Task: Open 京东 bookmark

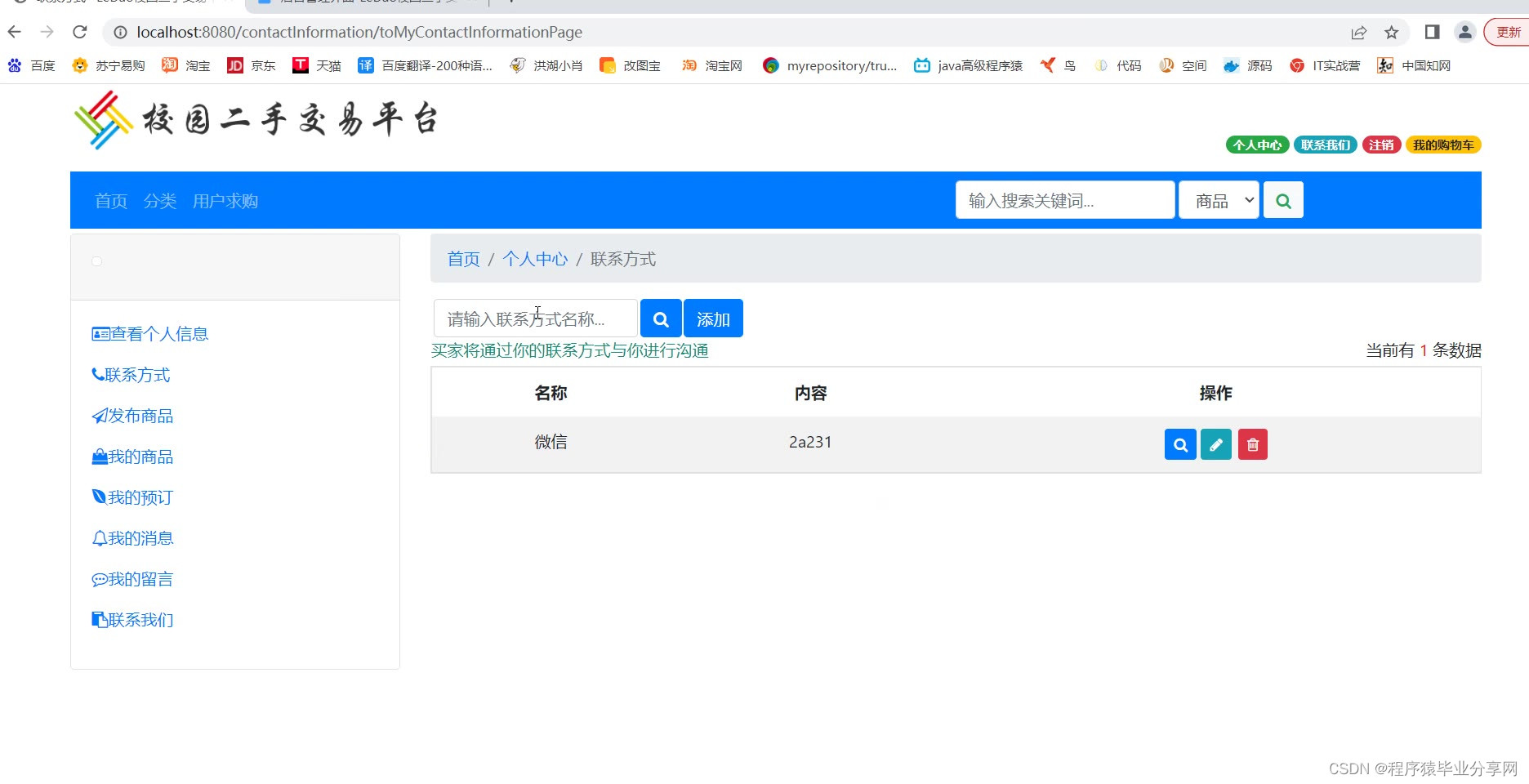Action: 252,65
